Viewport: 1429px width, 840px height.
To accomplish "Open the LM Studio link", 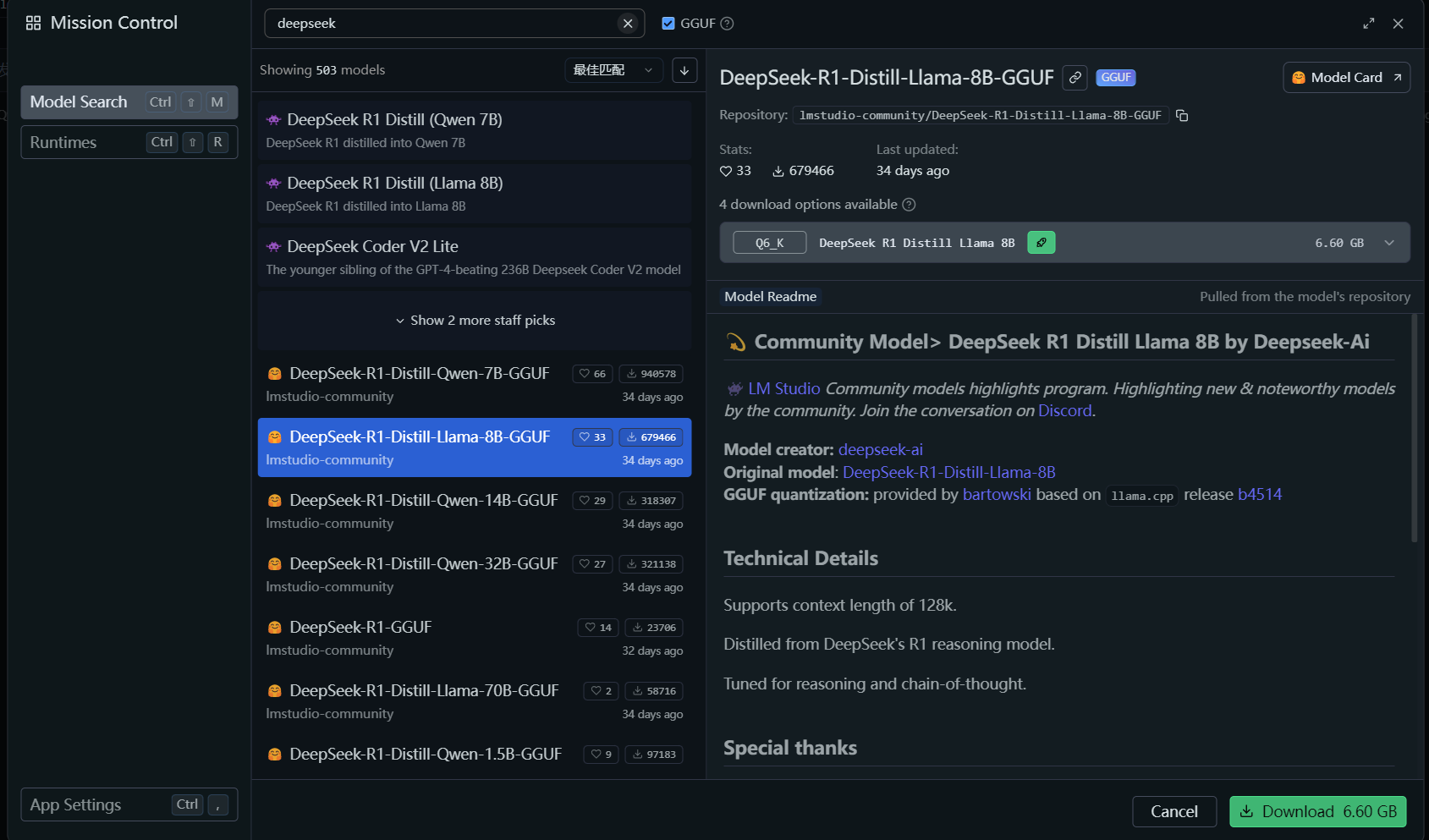I will (x=783, y=388).
